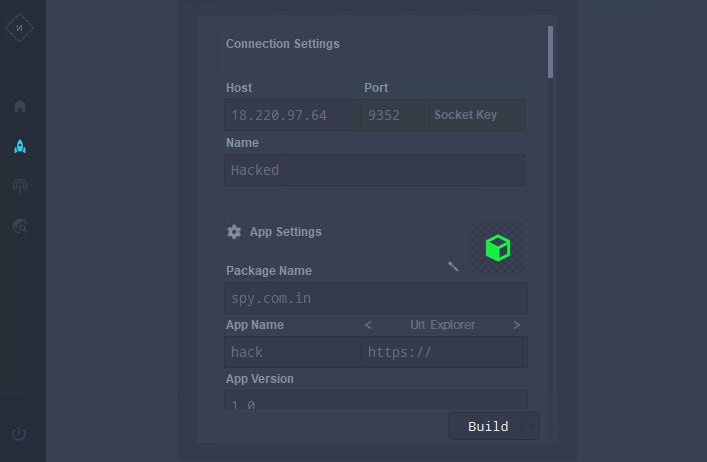Go to previous option left of Url Explorer
This screenshot has height=462, width=707.
click(x=368, y=325)
